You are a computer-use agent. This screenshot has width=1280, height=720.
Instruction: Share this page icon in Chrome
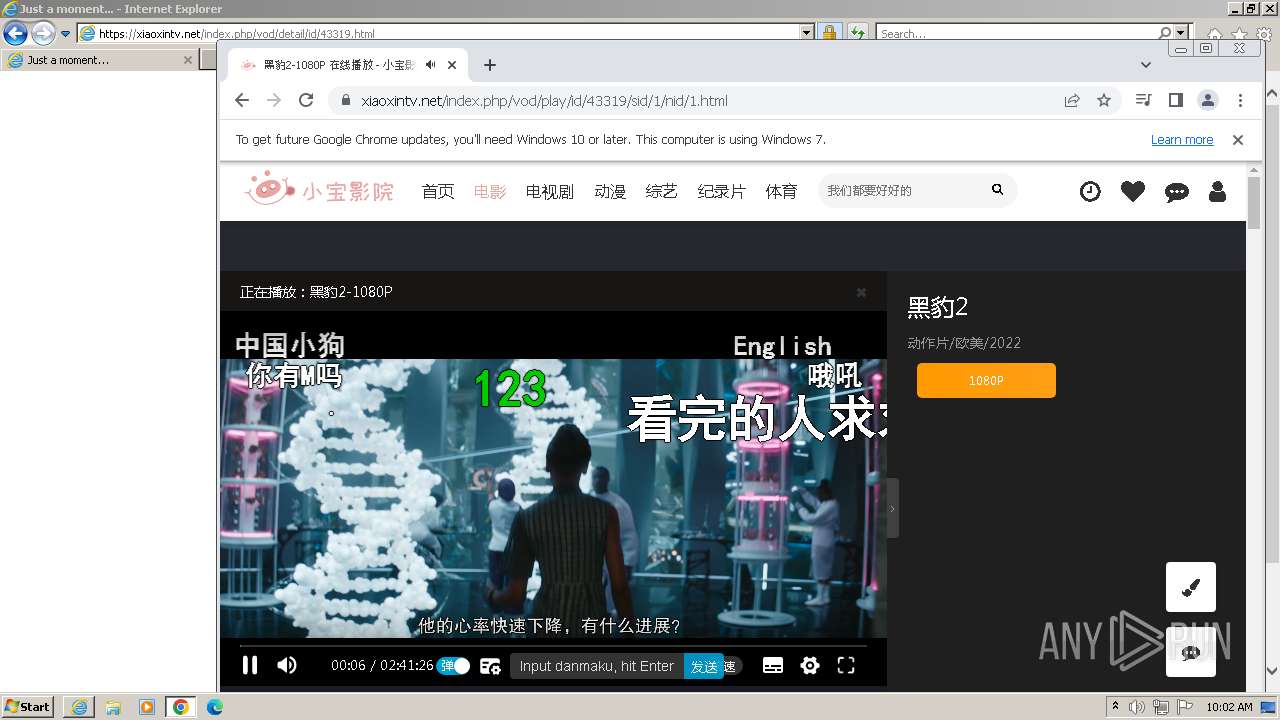point(1072,100)
